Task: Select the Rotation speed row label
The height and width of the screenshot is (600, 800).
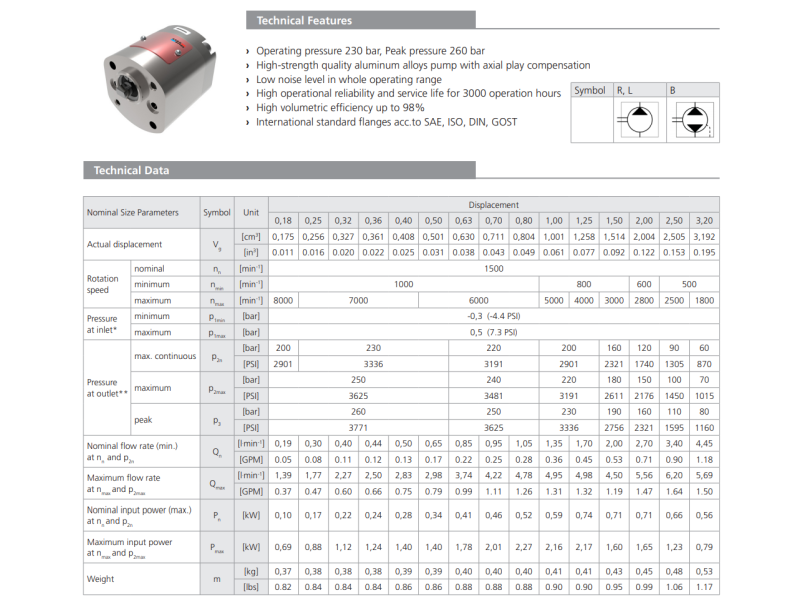Action: click(x=102, y=285)
